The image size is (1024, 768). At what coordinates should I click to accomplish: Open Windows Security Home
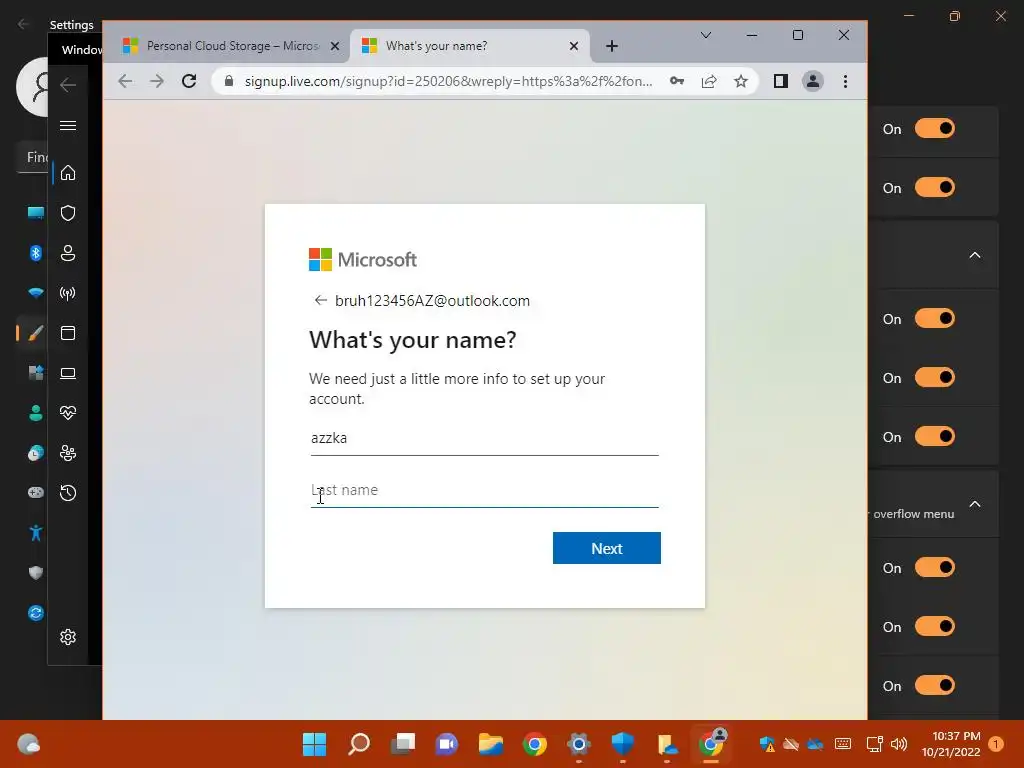click(68, 173)
